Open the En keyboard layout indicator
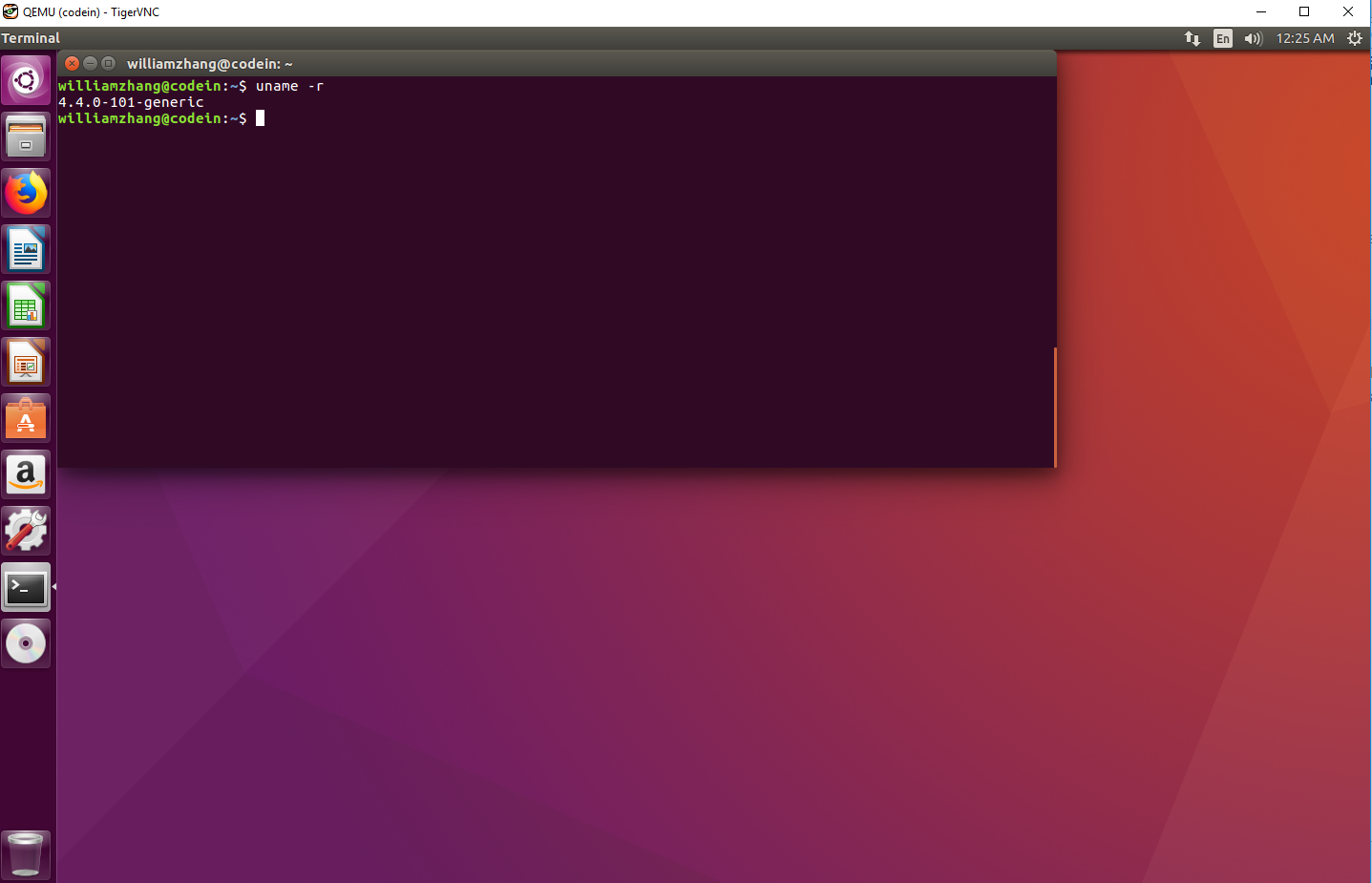1372x883 pixels. [1223, 38]
